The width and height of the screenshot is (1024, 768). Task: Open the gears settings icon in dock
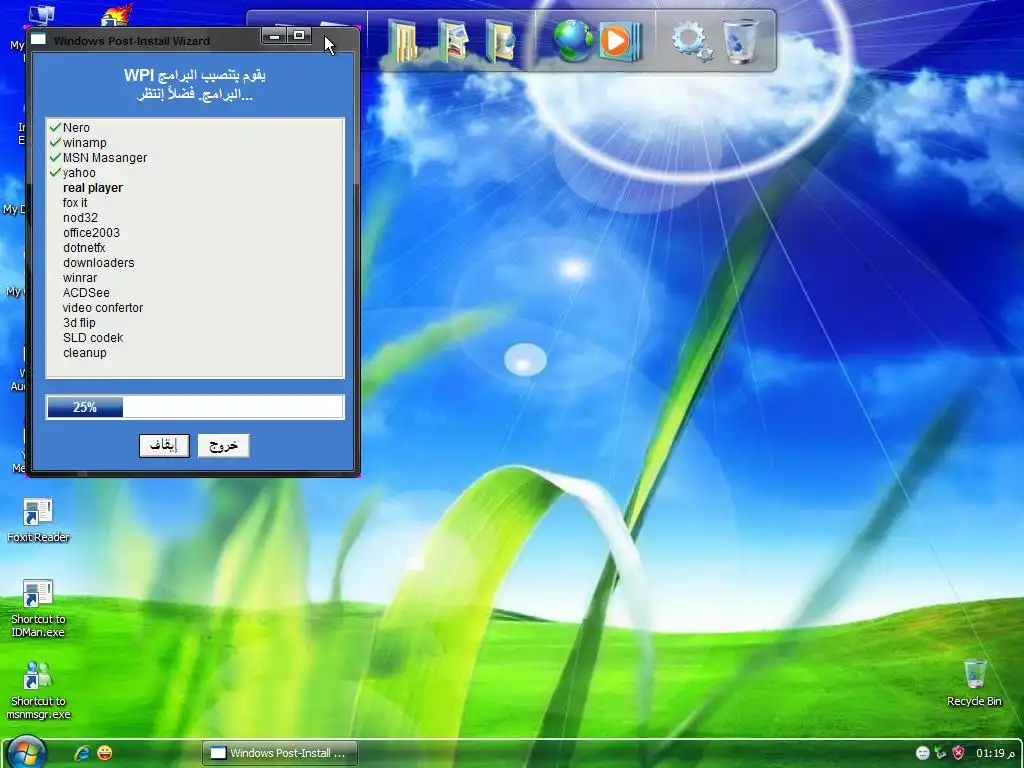pyautogui.click(x=692, y=41)
